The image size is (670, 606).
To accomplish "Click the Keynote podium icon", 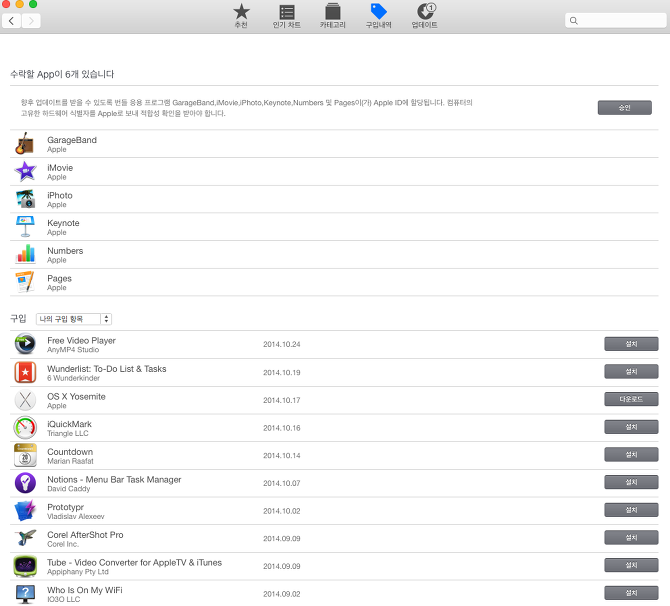I will 25,227.
